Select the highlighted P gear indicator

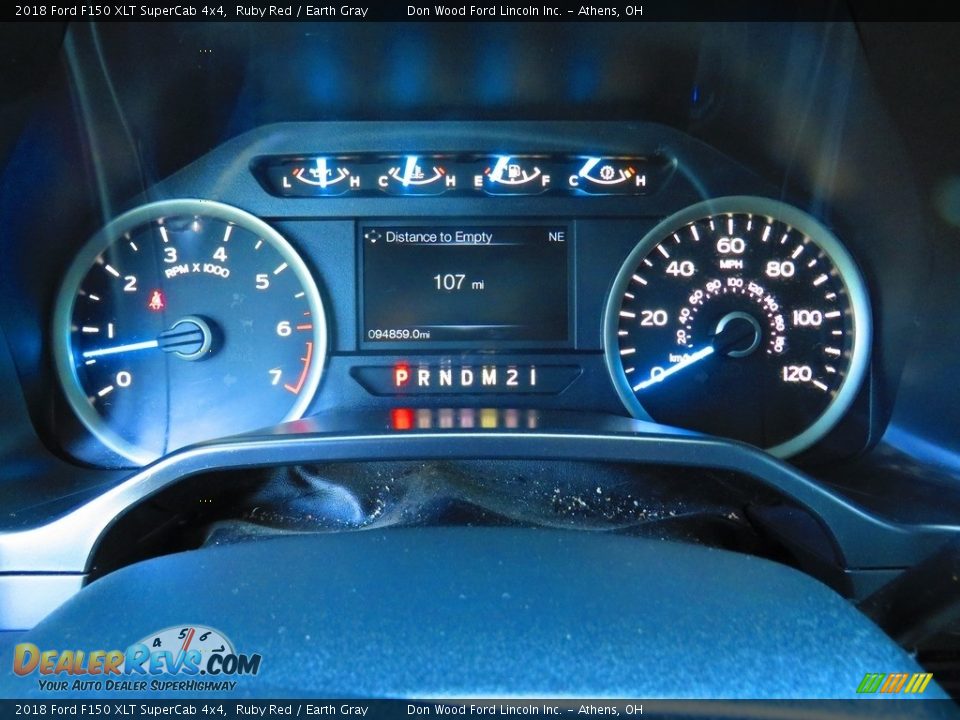[401, 377]
